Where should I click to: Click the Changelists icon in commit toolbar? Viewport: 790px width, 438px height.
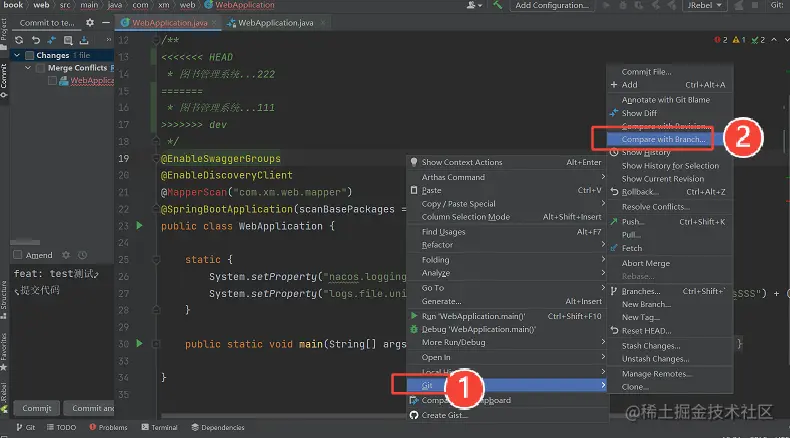(68, 40)
